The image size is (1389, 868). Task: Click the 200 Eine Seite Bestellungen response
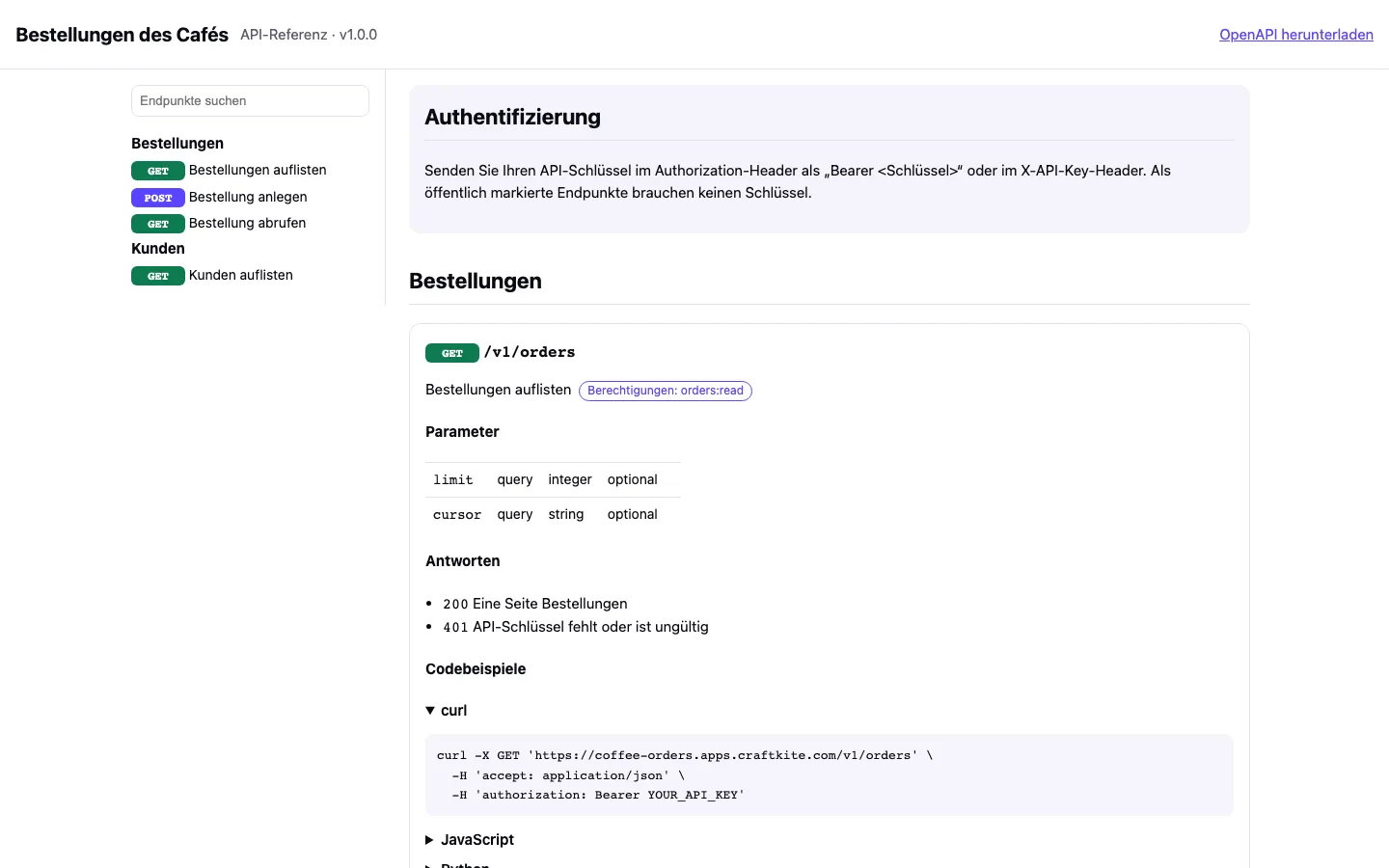(535, 604)
